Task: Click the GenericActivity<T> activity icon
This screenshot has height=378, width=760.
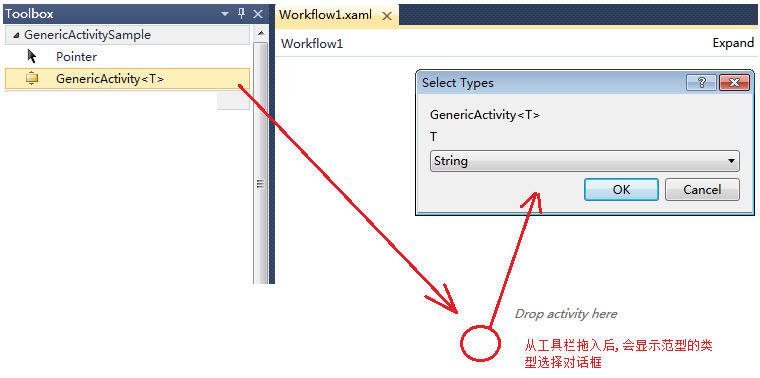Action: 32,79
